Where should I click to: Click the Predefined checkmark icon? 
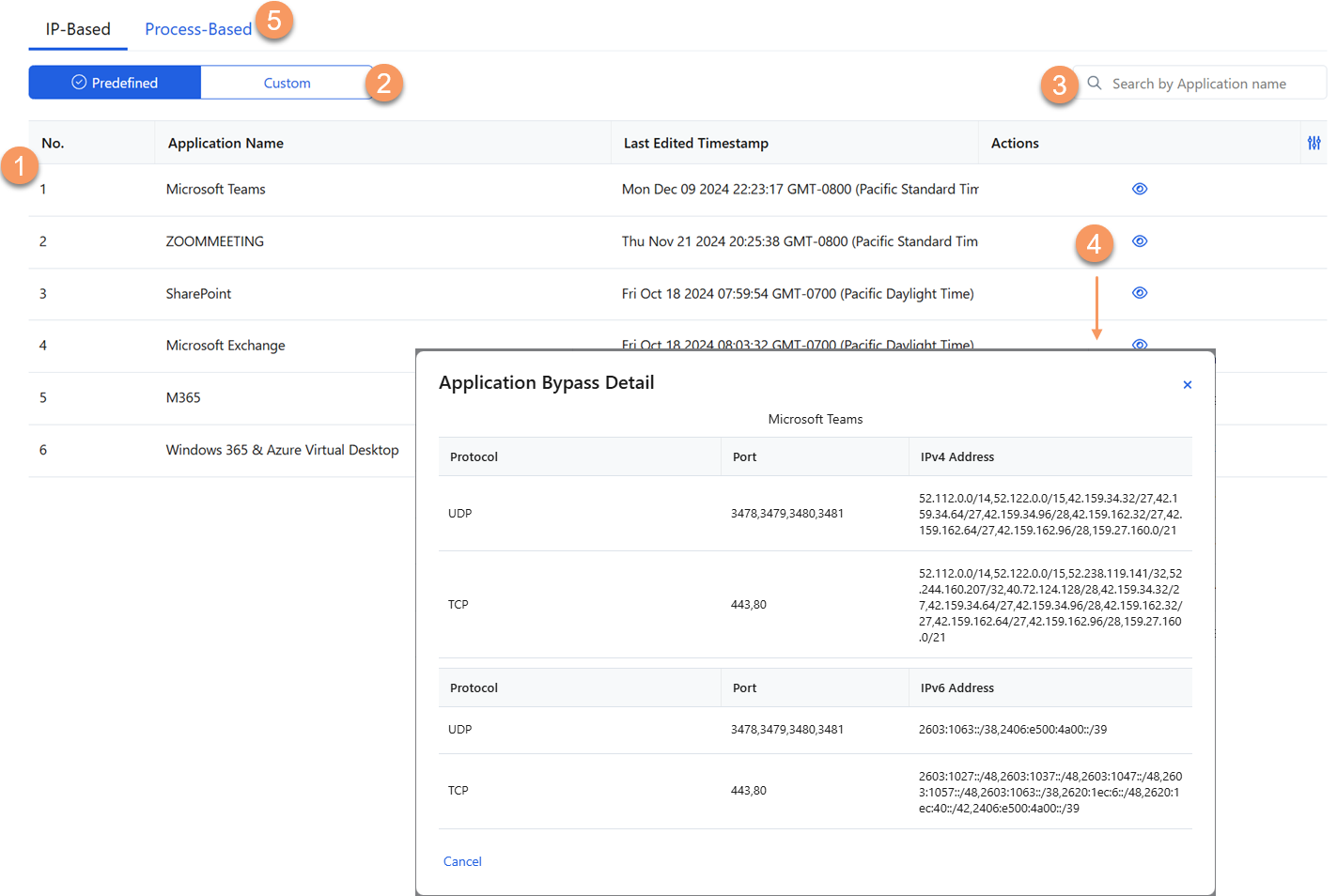click(79, 83)
